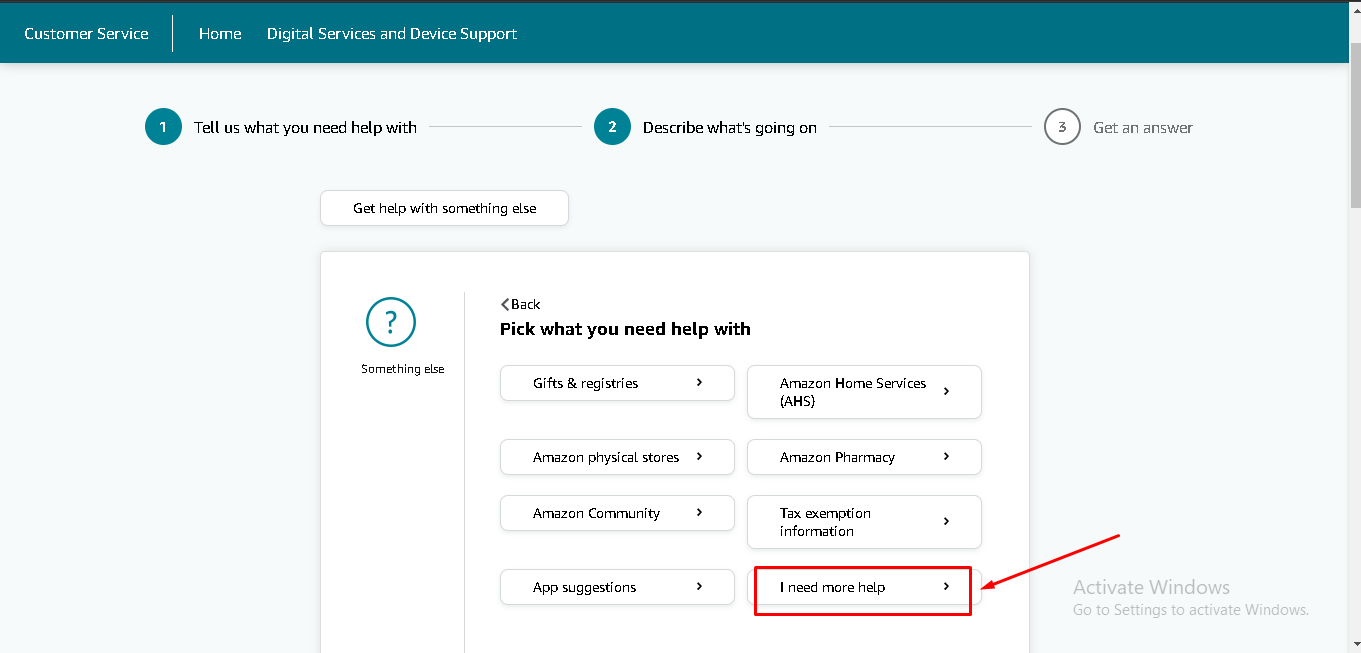
Task: Click step 3 circle icon
Action: pos(1062,127)
